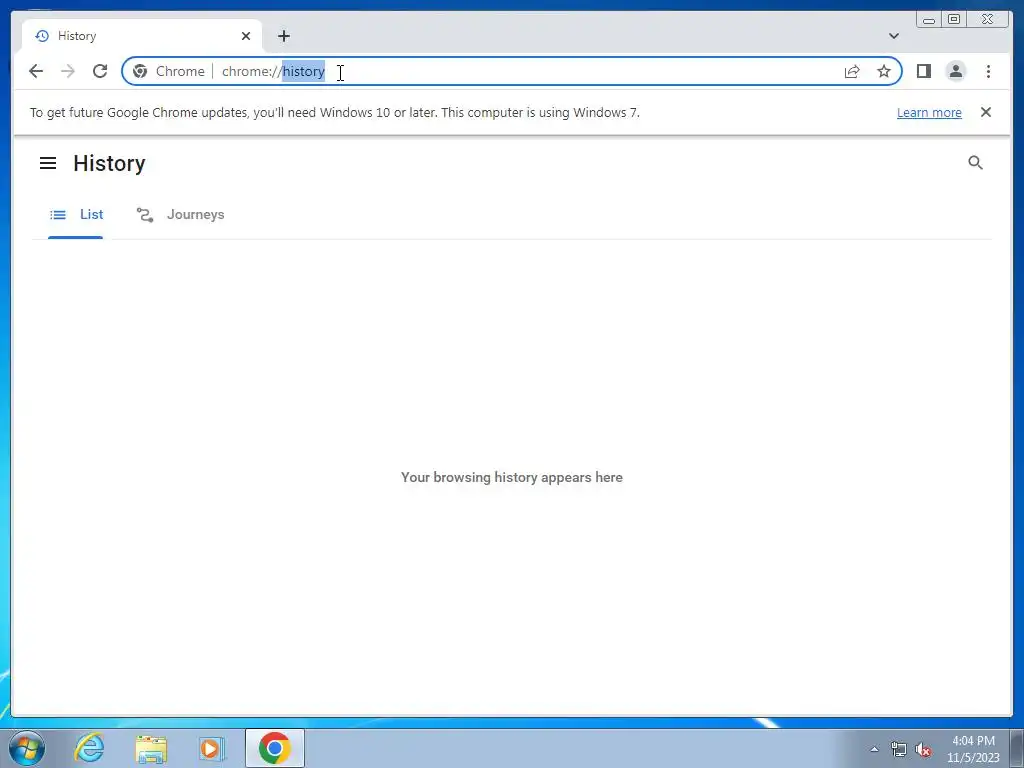
Task: Launch Windows Media Player from taskbar
Action: 212,748
